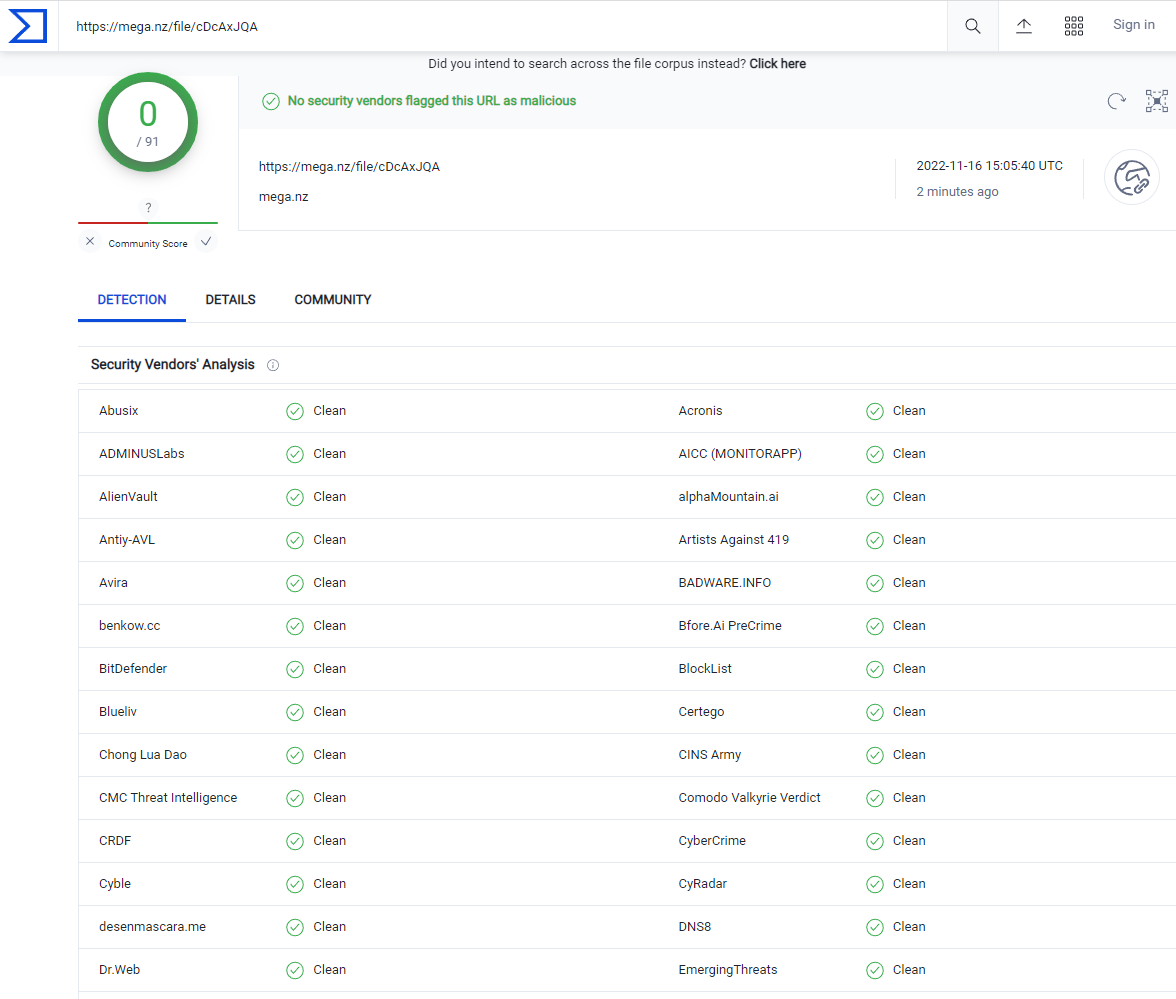This screenshot has width=1176, height=999.
Task: Click the Blueliv vendor name
Action: [118, 712]
